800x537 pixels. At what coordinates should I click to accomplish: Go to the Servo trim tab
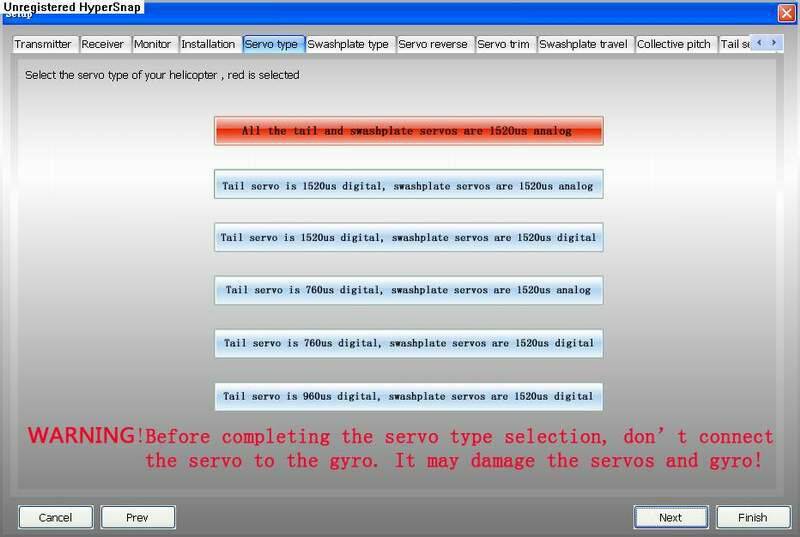click(504, 44)
